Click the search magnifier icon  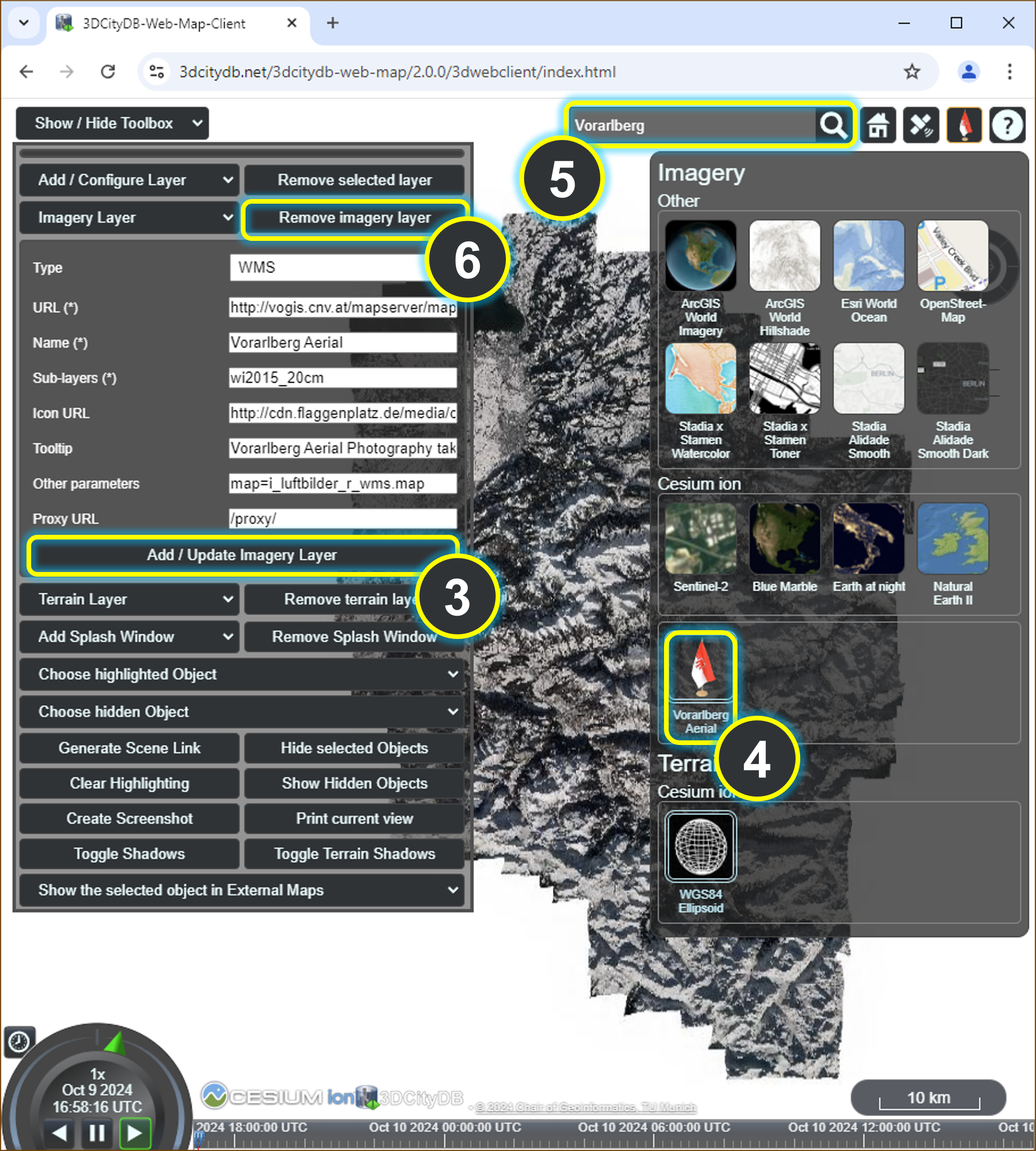click(833, 125)
